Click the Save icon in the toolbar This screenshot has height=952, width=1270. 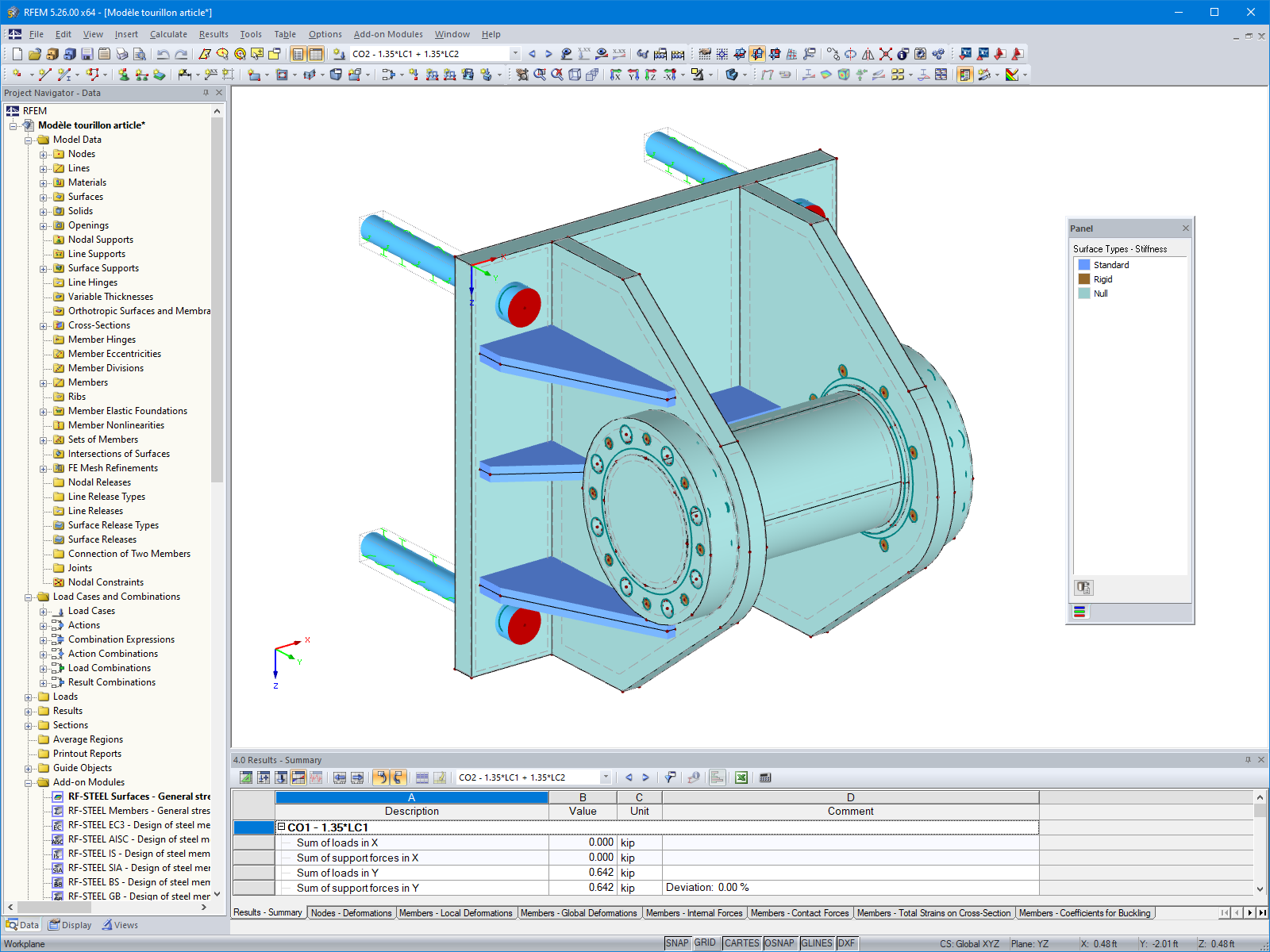pyautogui.click(x=87, y=53)
